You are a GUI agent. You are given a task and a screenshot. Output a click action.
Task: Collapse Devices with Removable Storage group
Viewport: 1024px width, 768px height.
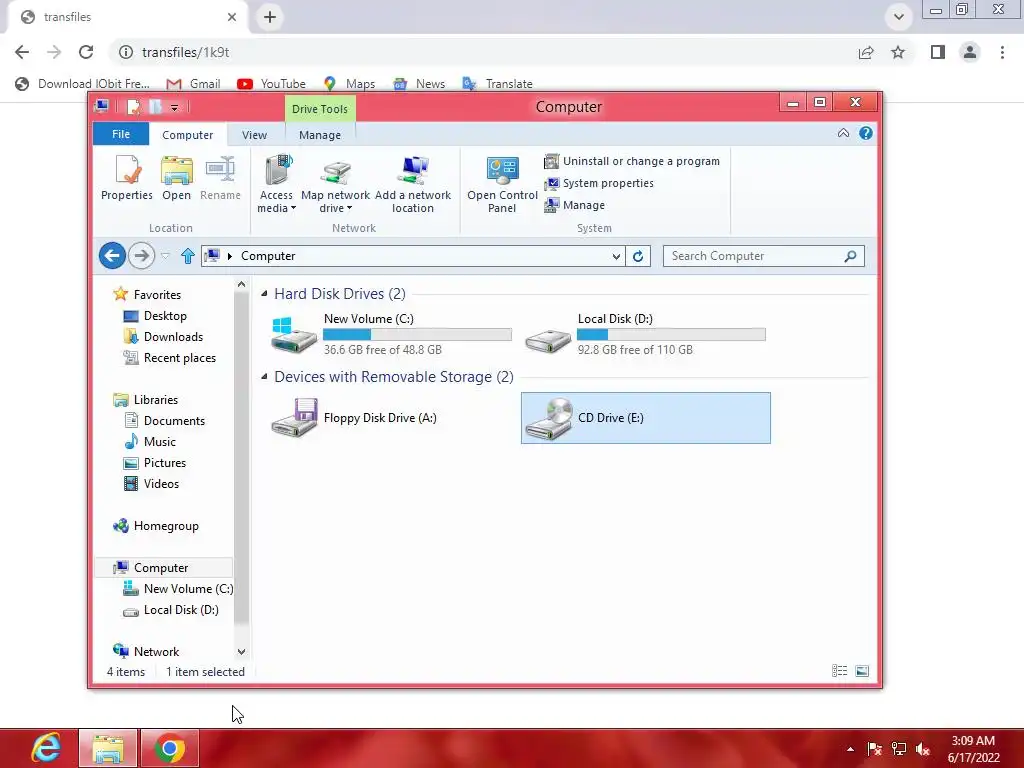point(264,377)
